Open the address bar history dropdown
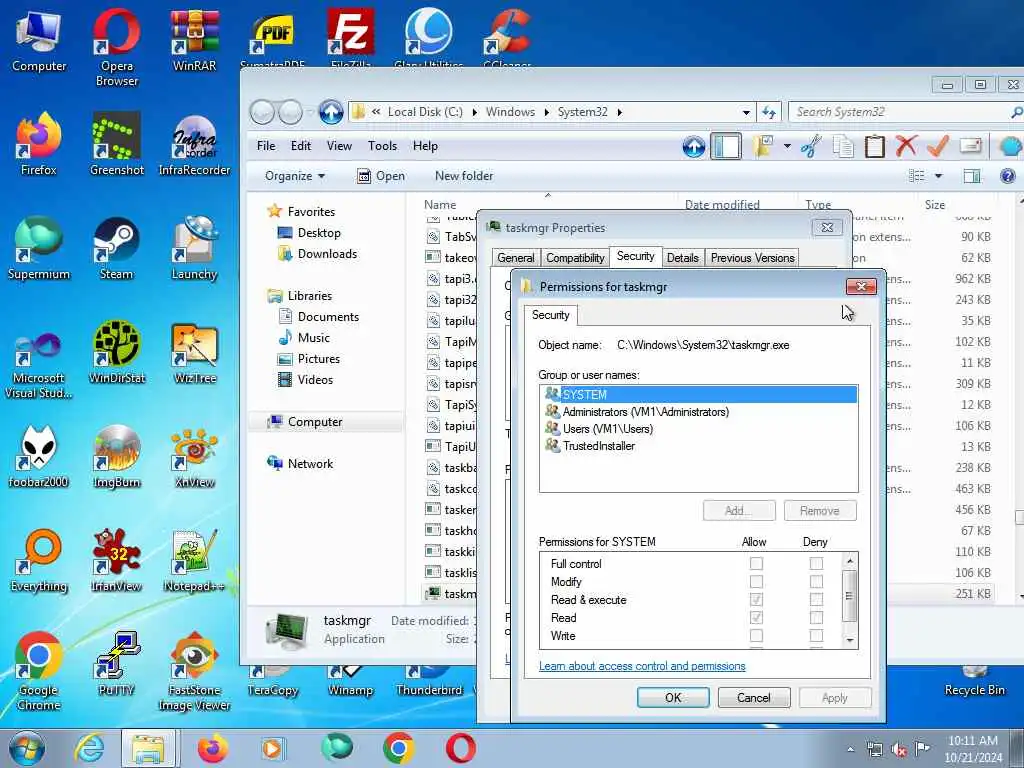 coord(746,112)
